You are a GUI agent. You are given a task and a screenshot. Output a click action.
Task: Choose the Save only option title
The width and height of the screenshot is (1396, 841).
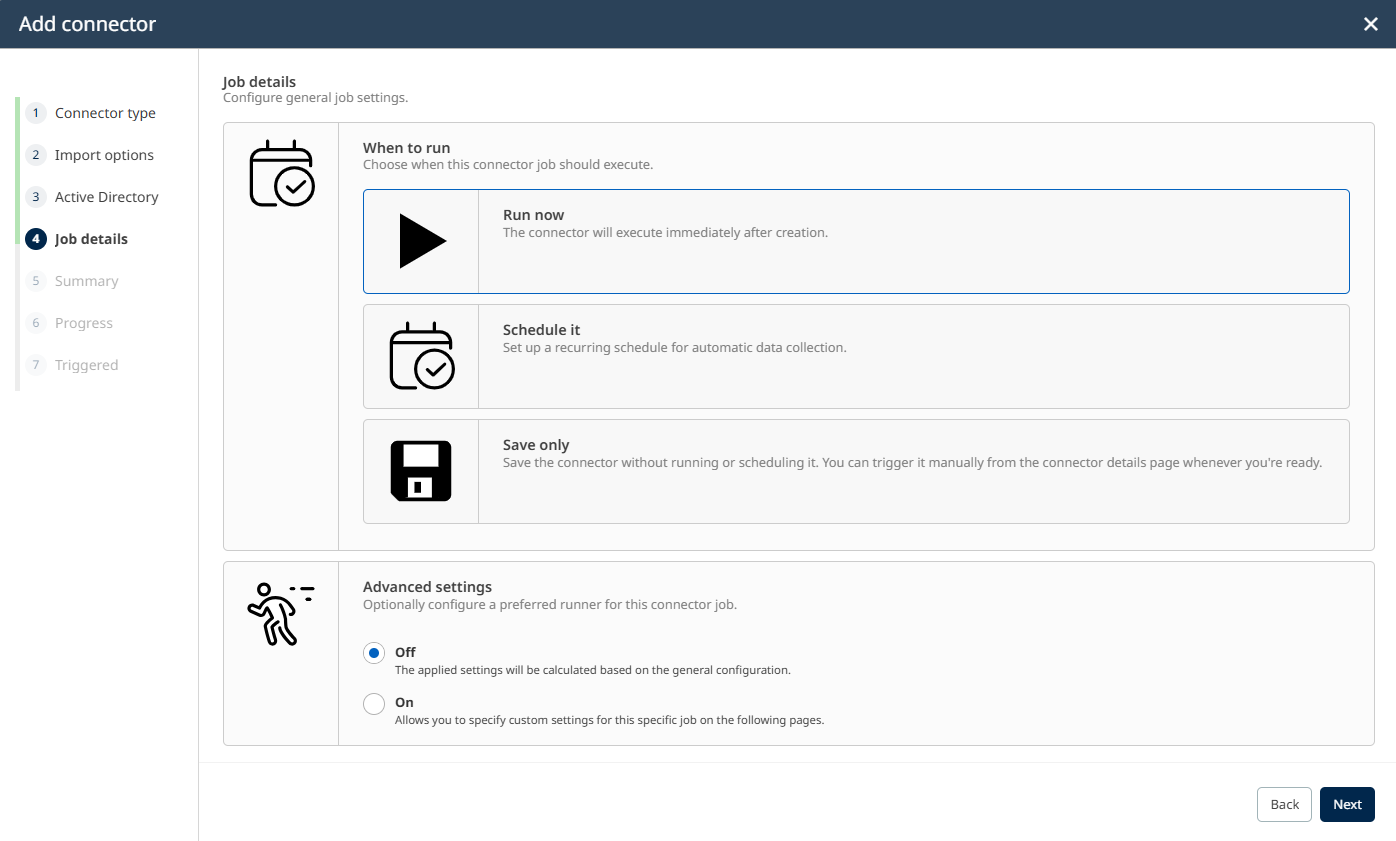(536, 445)
